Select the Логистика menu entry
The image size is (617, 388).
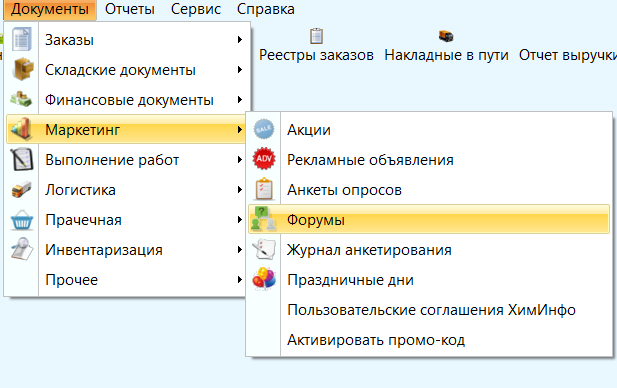126,190
